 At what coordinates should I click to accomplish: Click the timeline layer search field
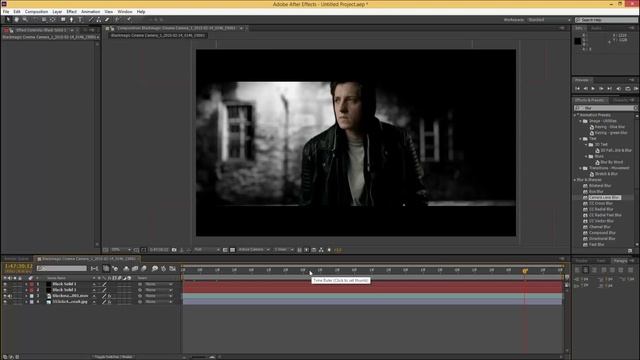point(62,268)
